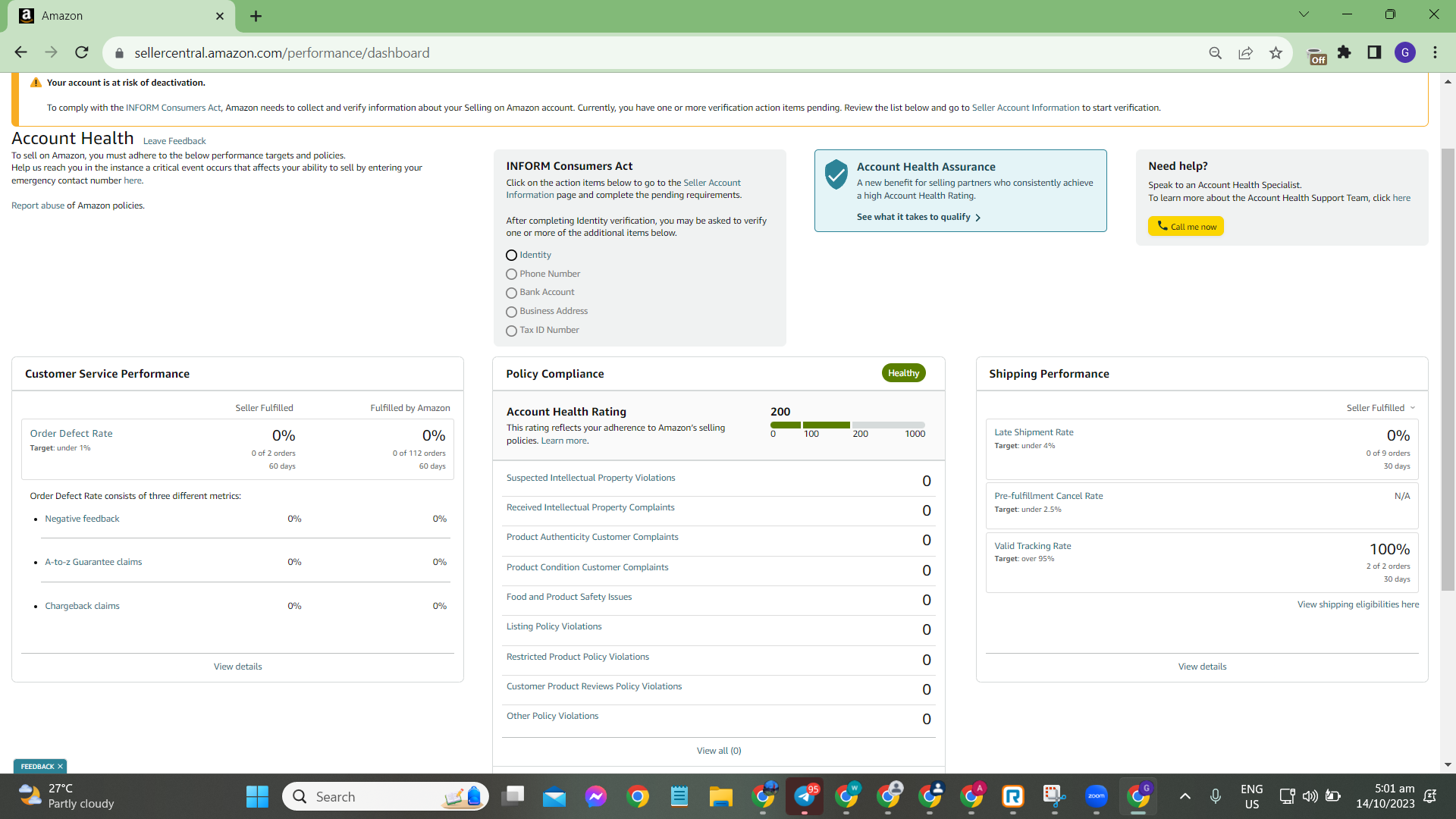1456x819 pixels.
Task: Open the Late Shipment Rate metric
Action: coord(1034,432)
